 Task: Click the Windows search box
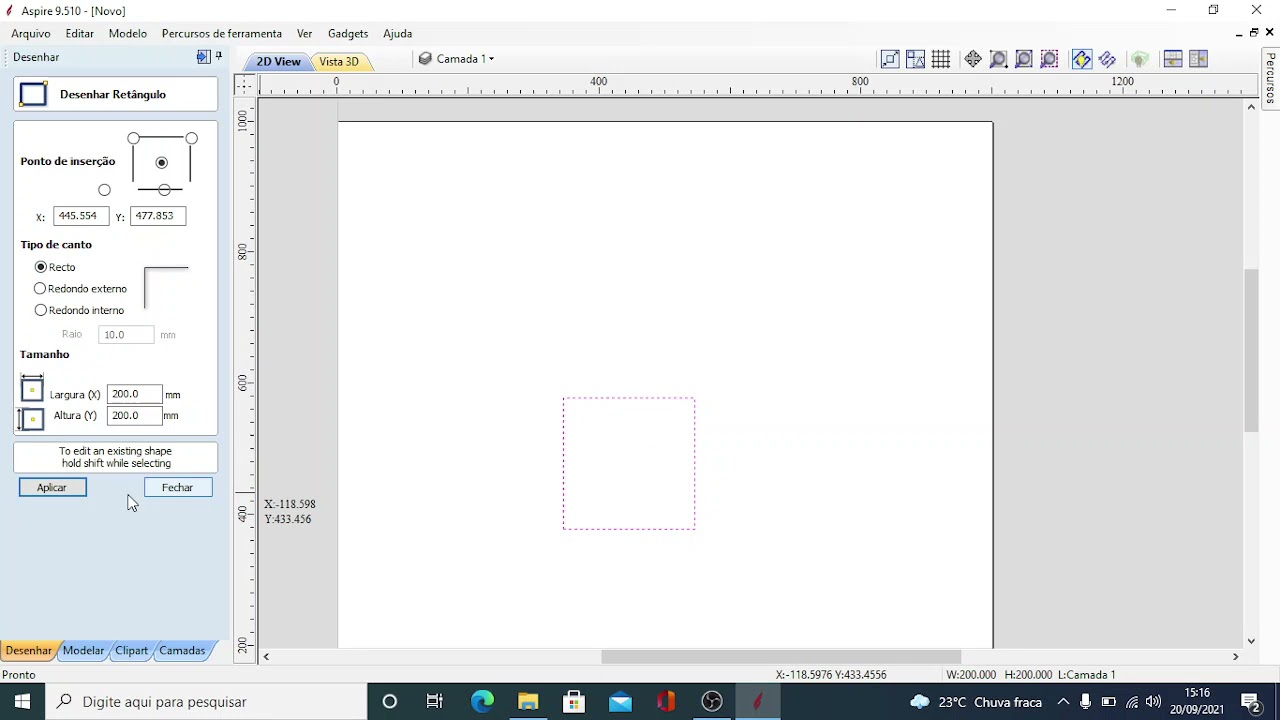(x=206, y=701)
